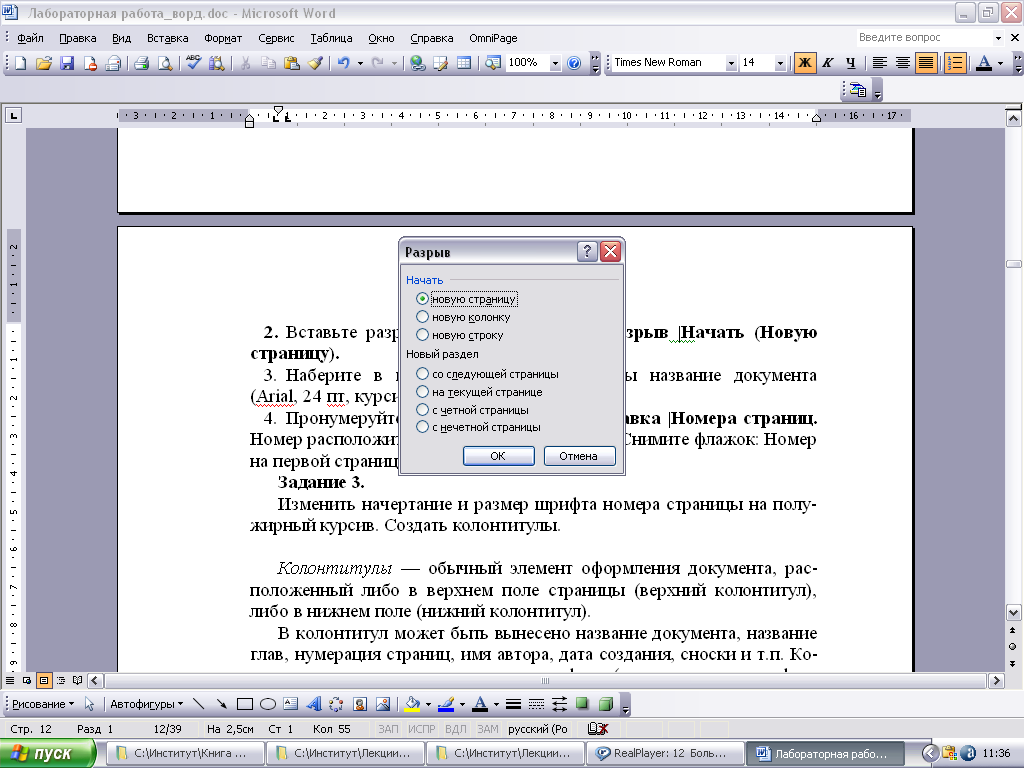The width and height of the screenshot is (1024, 768).
Task: Open the Вставка menu
Action: point(167,38)
